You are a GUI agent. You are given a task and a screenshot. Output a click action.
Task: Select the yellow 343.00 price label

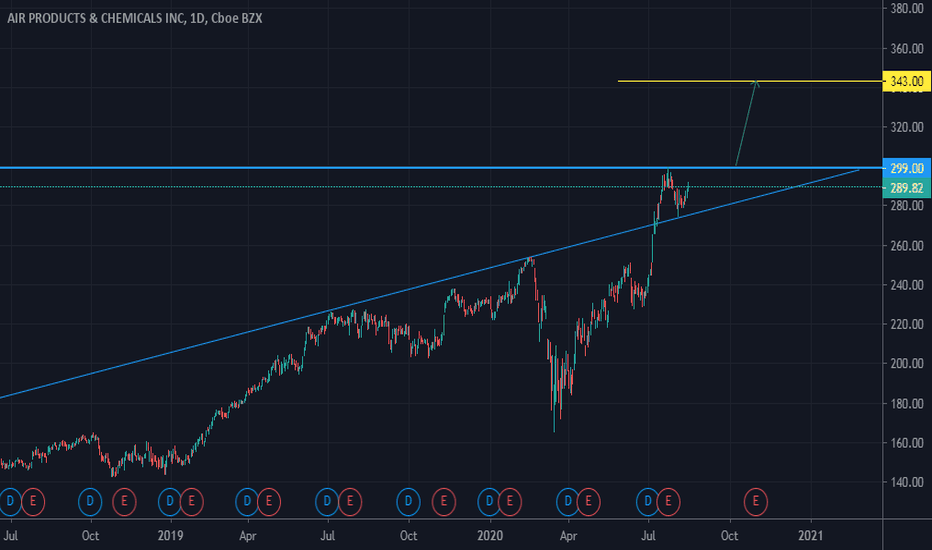[x=907, y=81]
